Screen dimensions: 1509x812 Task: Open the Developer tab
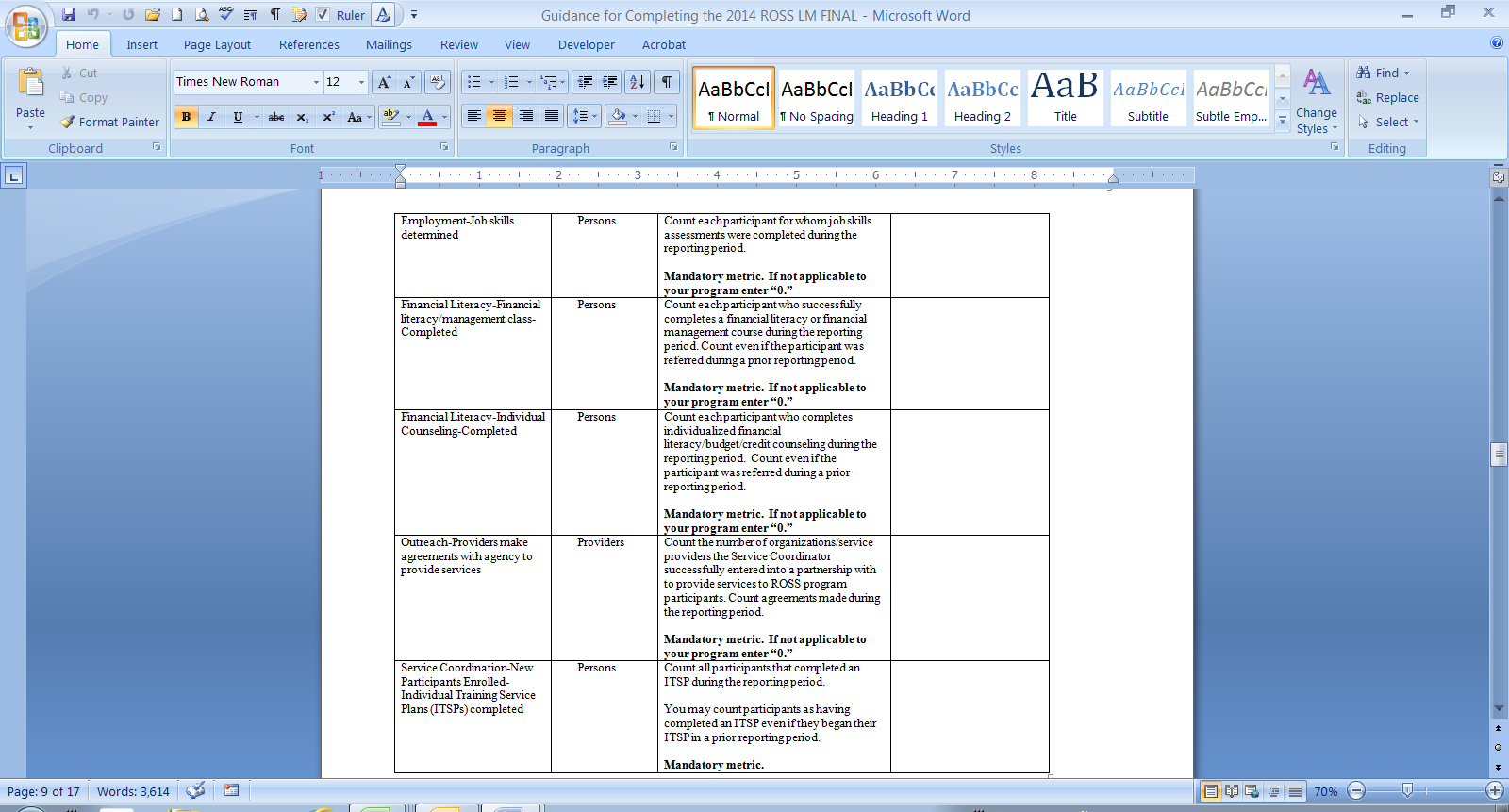point(587,44)
